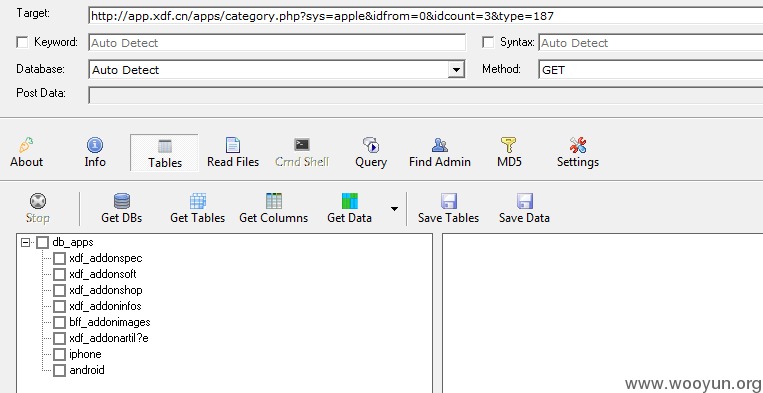
Task: Select the iphone table name
Action: click(85, 354)
